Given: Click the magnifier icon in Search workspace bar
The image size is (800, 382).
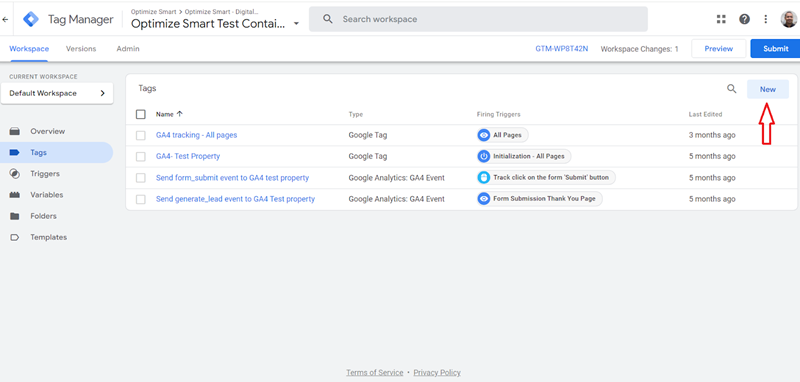Looking at the screenshot, I should coord(328,19).
